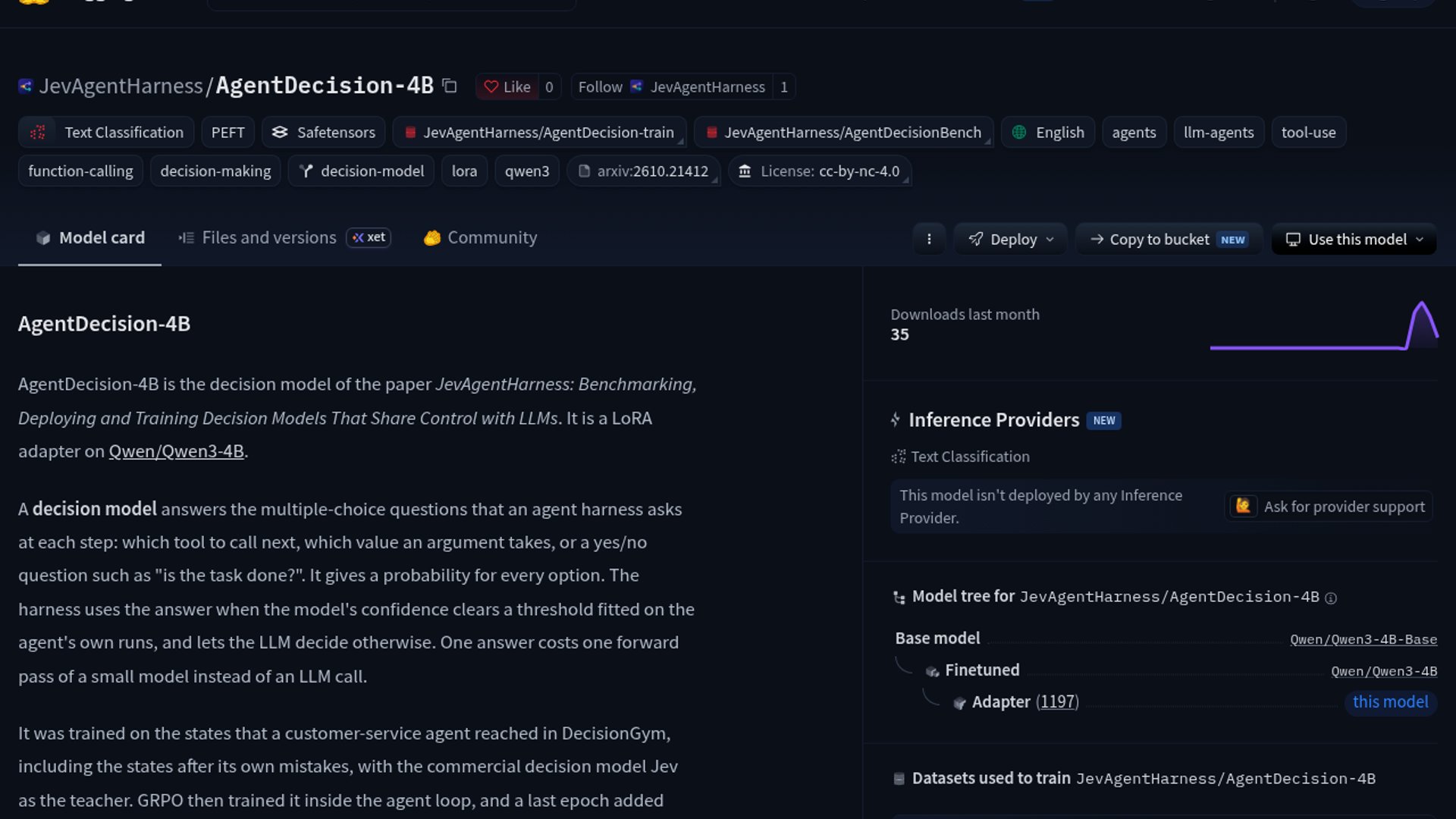Select the agents tag

1134,132
